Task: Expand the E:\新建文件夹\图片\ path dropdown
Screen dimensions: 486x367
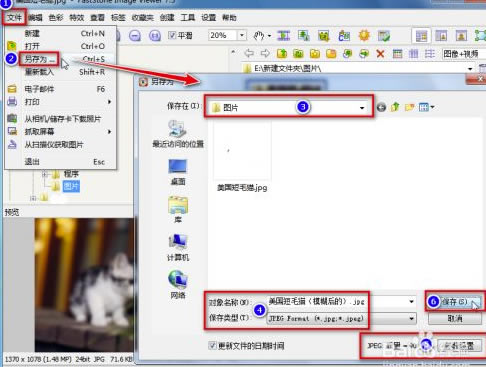Action: coord(470,69)
